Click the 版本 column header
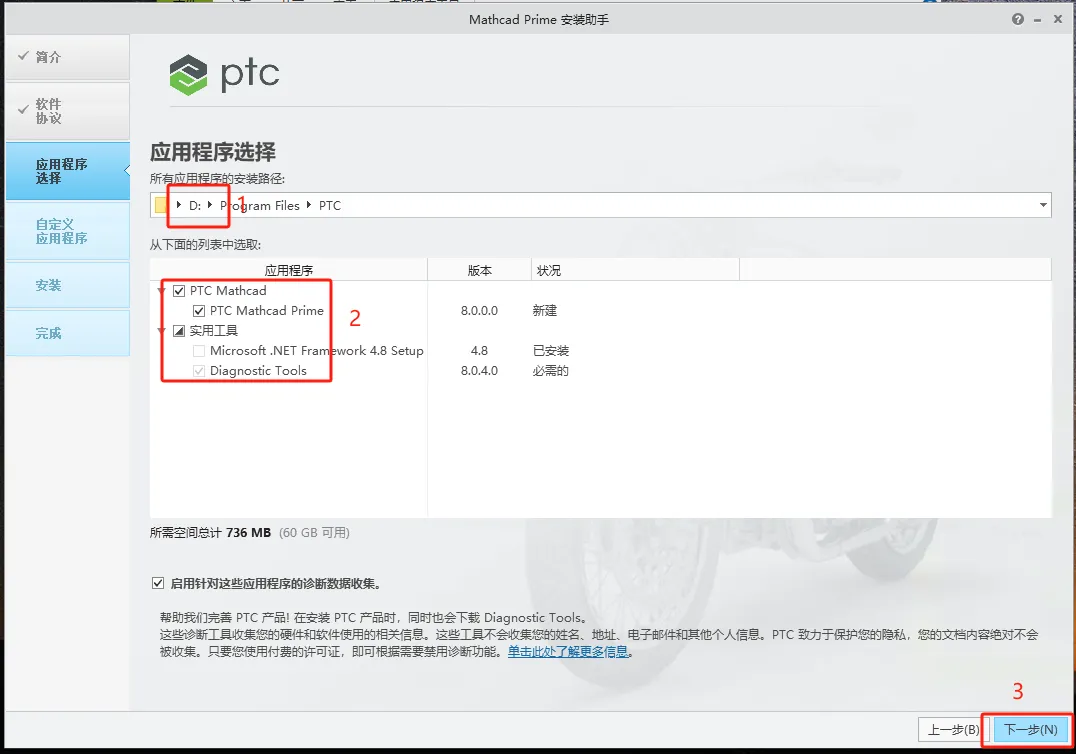This screenshot has height=754, width=1076. pos(480,270)
